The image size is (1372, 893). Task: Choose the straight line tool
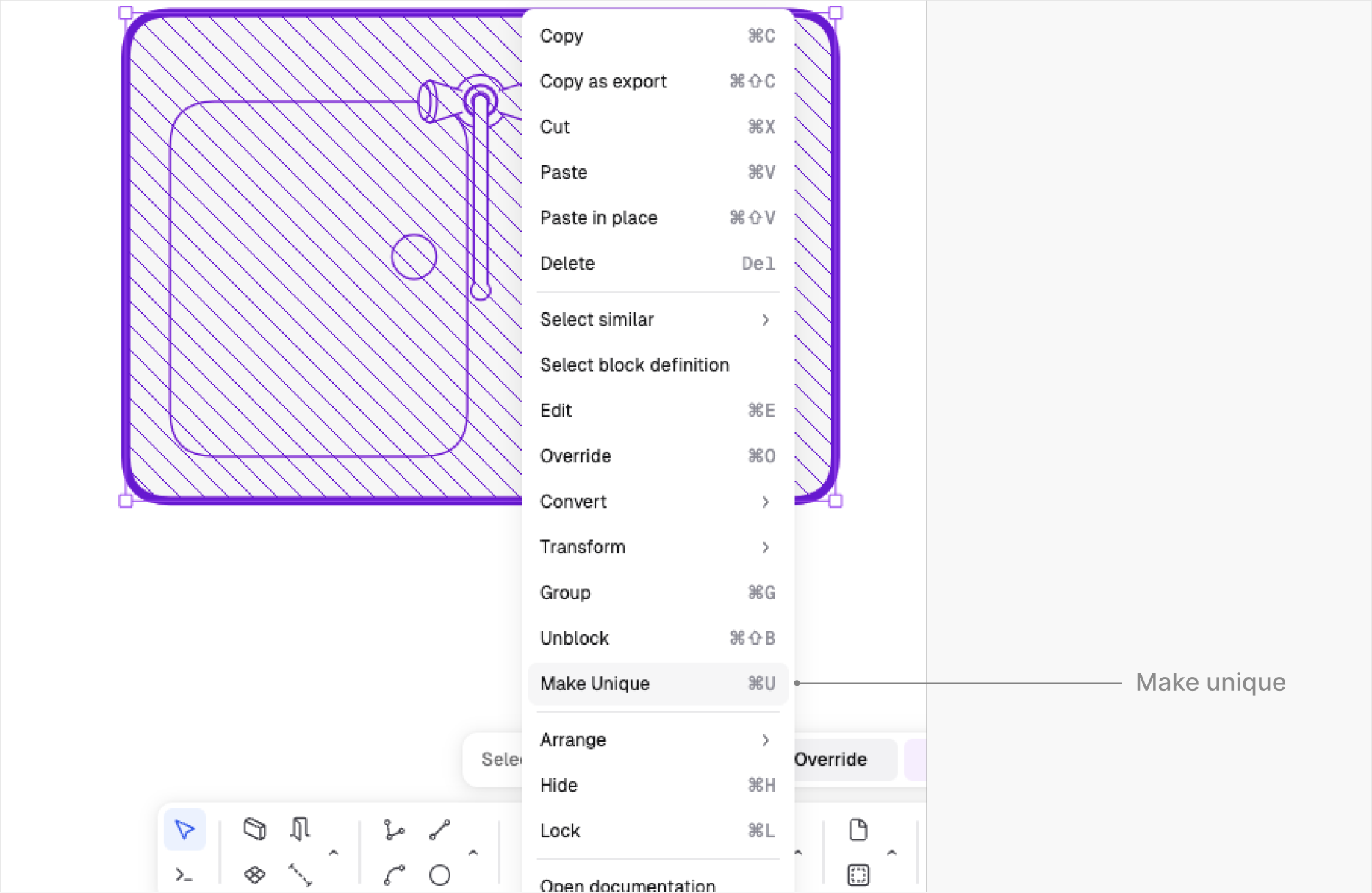point(439,830)
